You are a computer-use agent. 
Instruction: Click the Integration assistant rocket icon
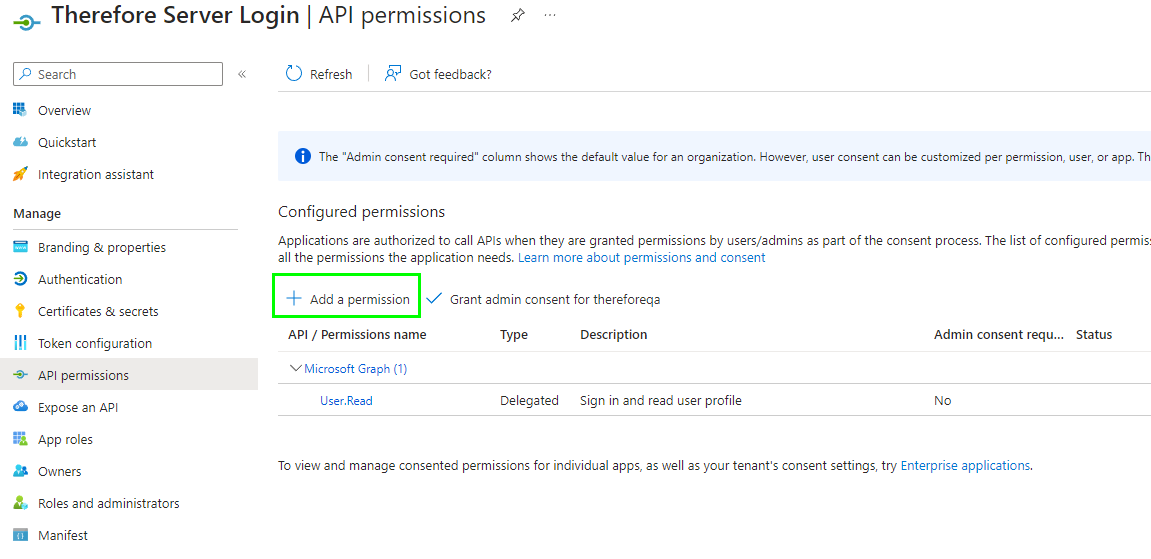coord(21,175)
